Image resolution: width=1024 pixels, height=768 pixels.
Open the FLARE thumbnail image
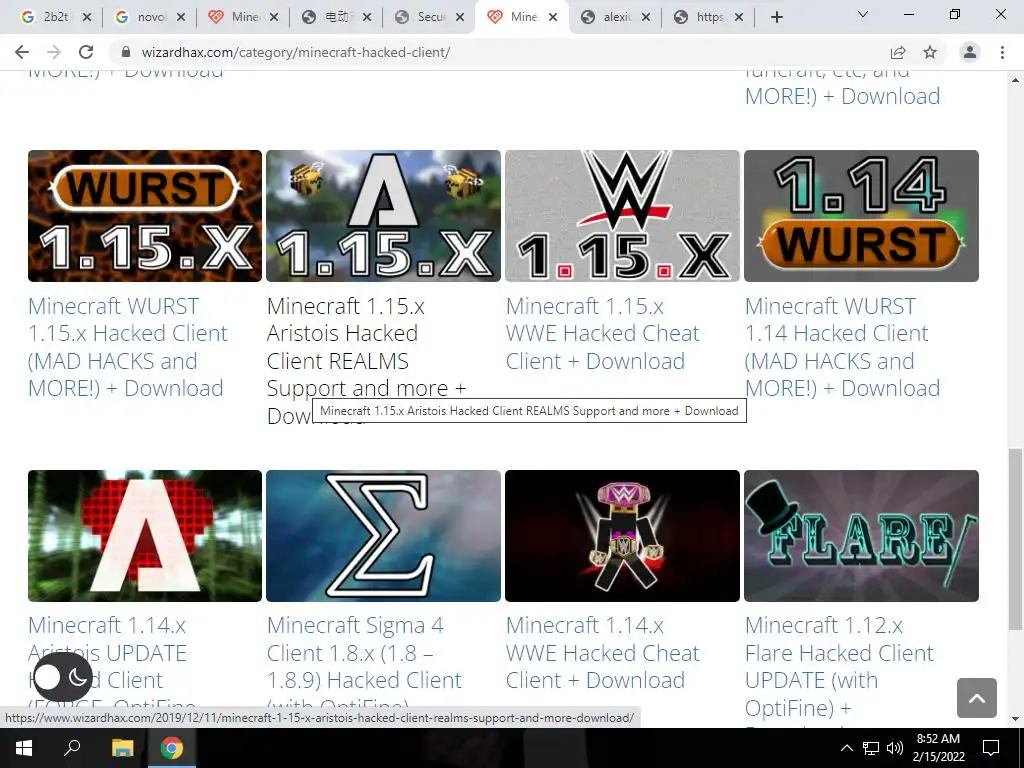(x=861, y=536)
